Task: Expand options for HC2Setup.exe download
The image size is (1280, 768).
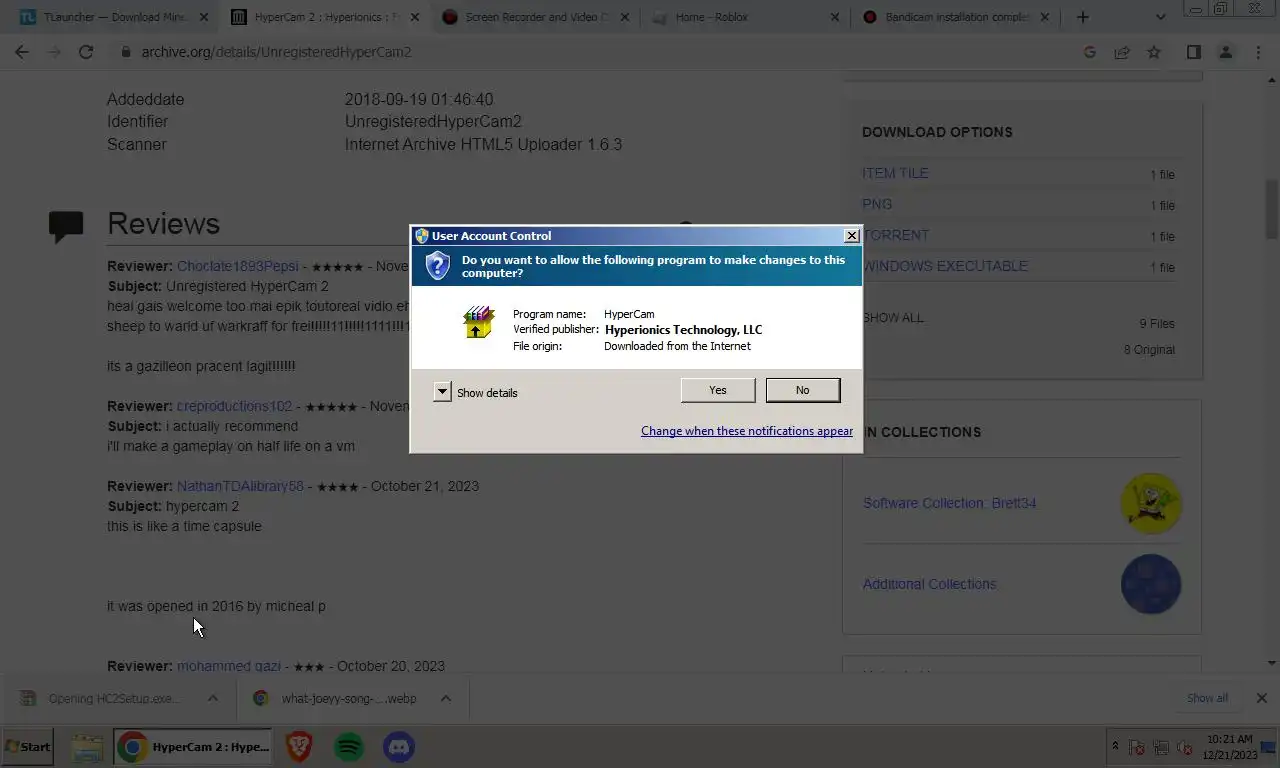Action: [212, 698]
